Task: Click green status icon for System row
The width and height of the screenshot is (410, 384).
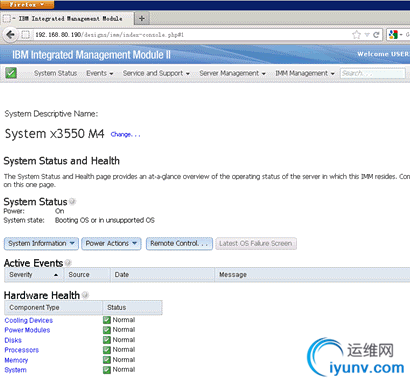Action: click(107, 370)
